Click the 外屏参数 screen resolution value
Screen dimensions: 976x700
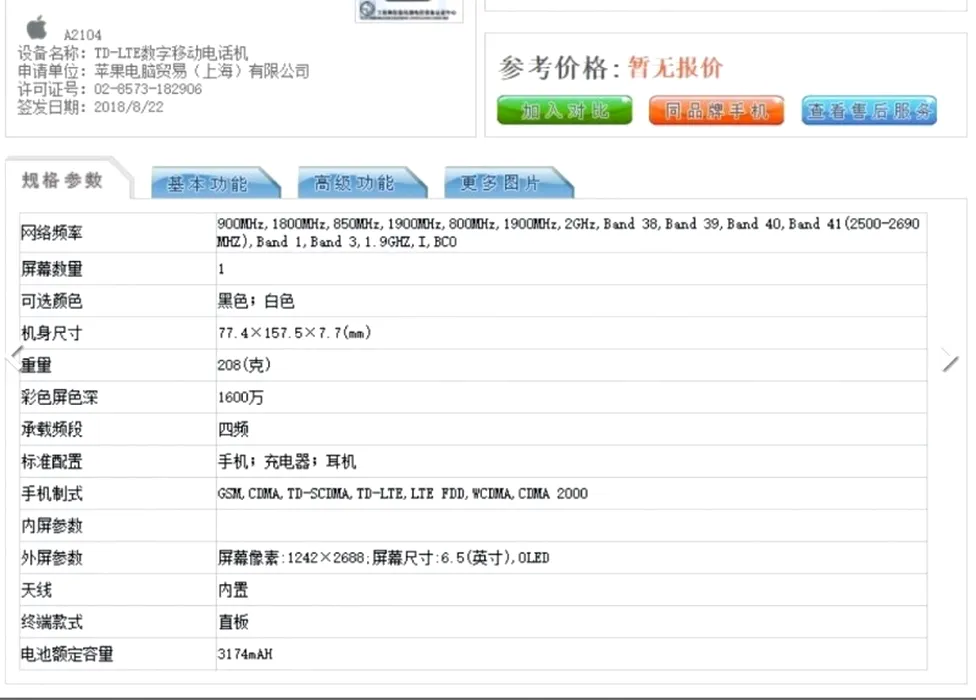(x=383, y=558)
